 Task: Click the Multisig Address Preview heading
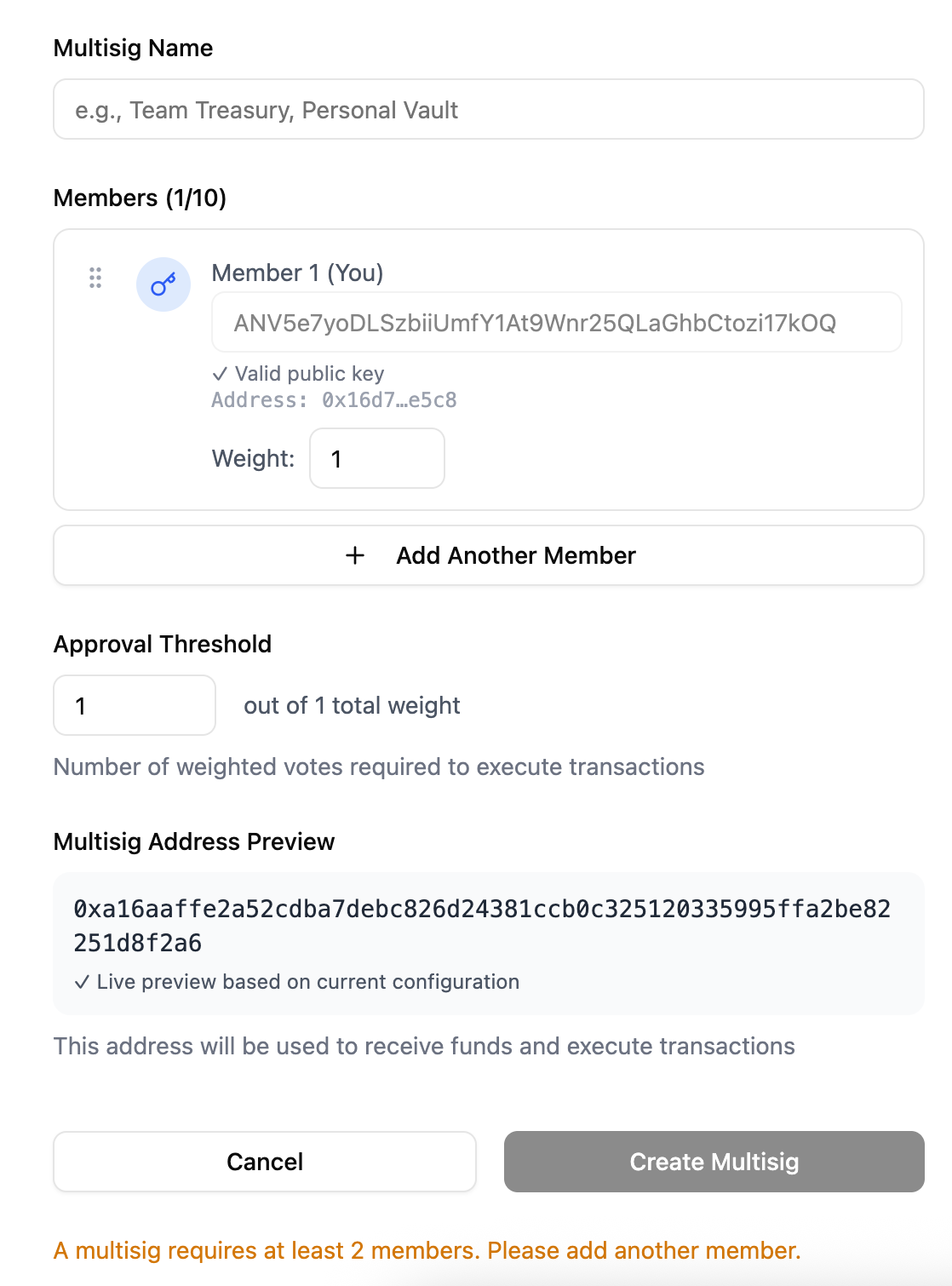tap(194, 841)
